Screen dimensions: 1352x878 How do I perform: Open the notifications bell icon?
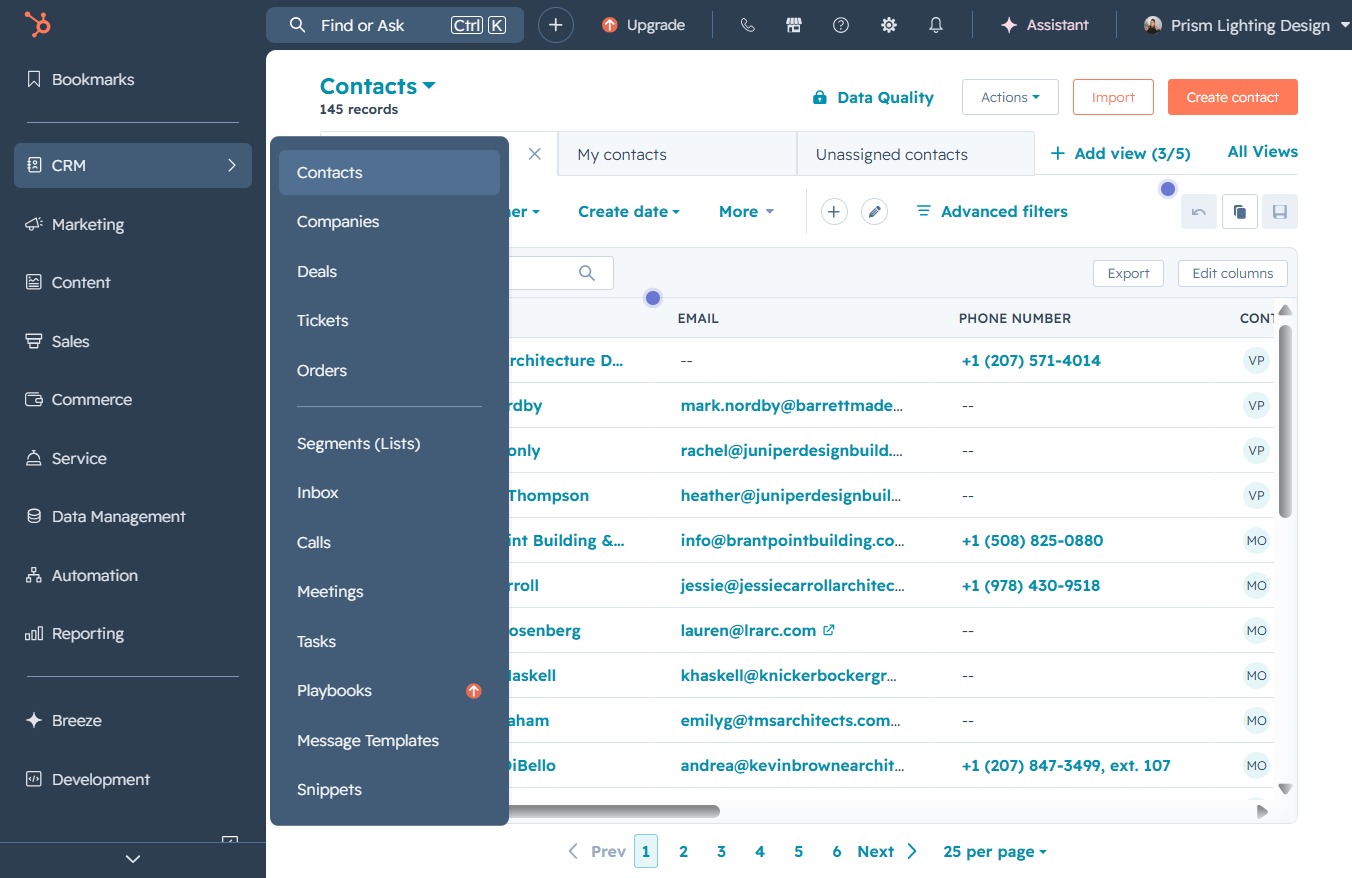pos(936,25)
